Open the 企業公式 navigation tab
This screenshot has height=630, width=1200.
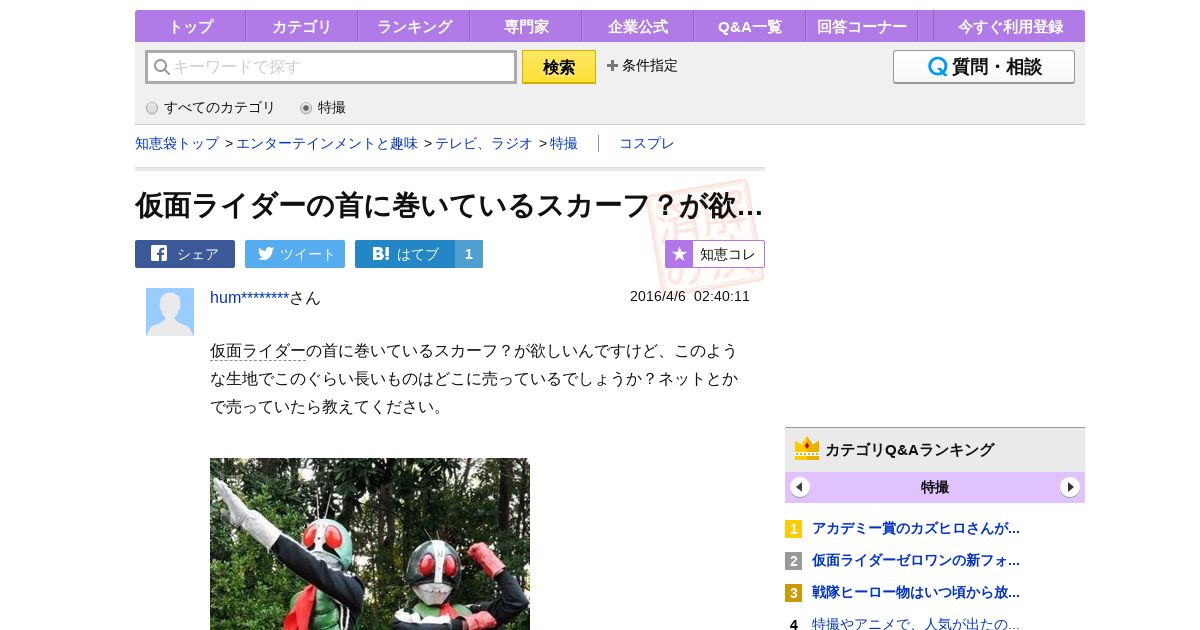point(637,26)
